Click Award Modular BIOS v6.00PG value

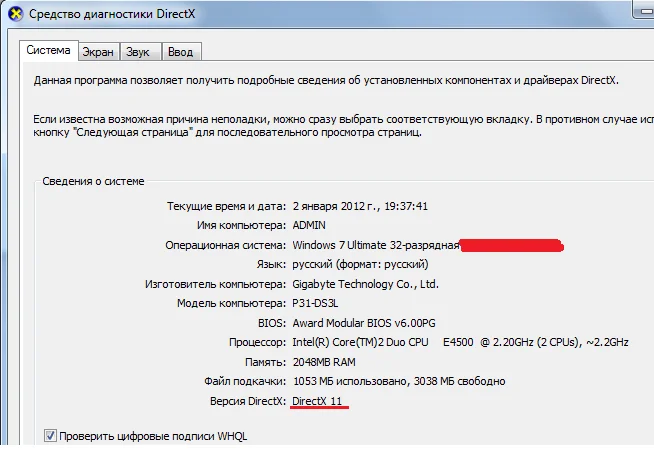click(x=364, y=323)
